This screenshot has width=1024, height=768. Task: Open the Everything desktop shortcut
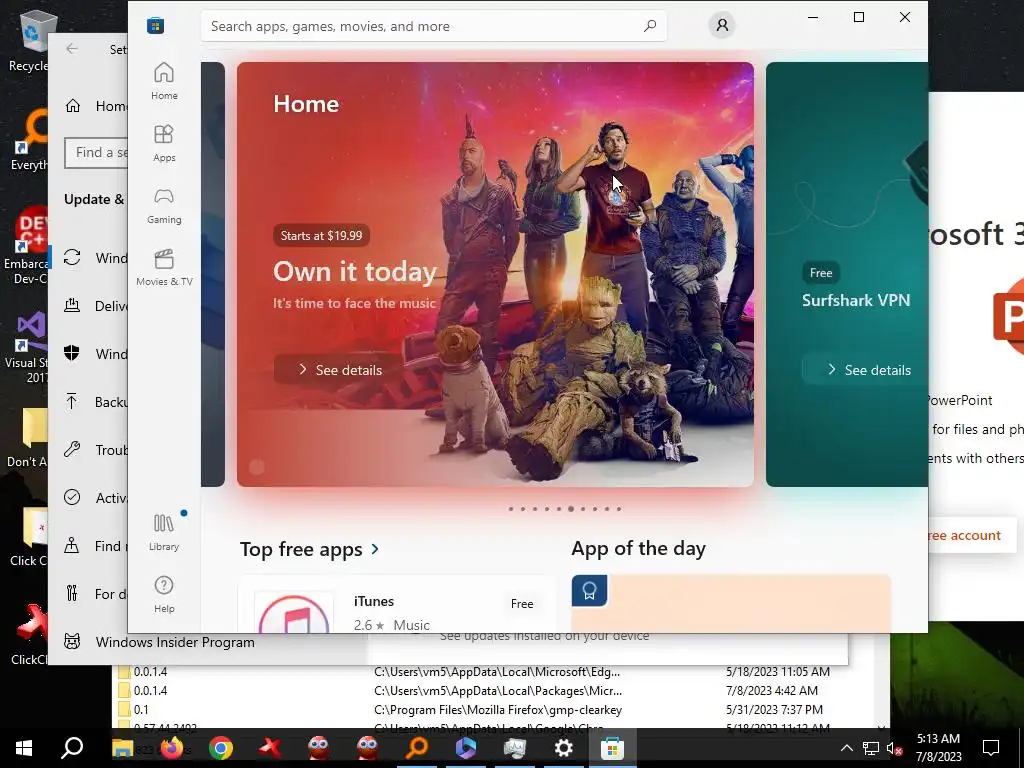tap(29, 140)
